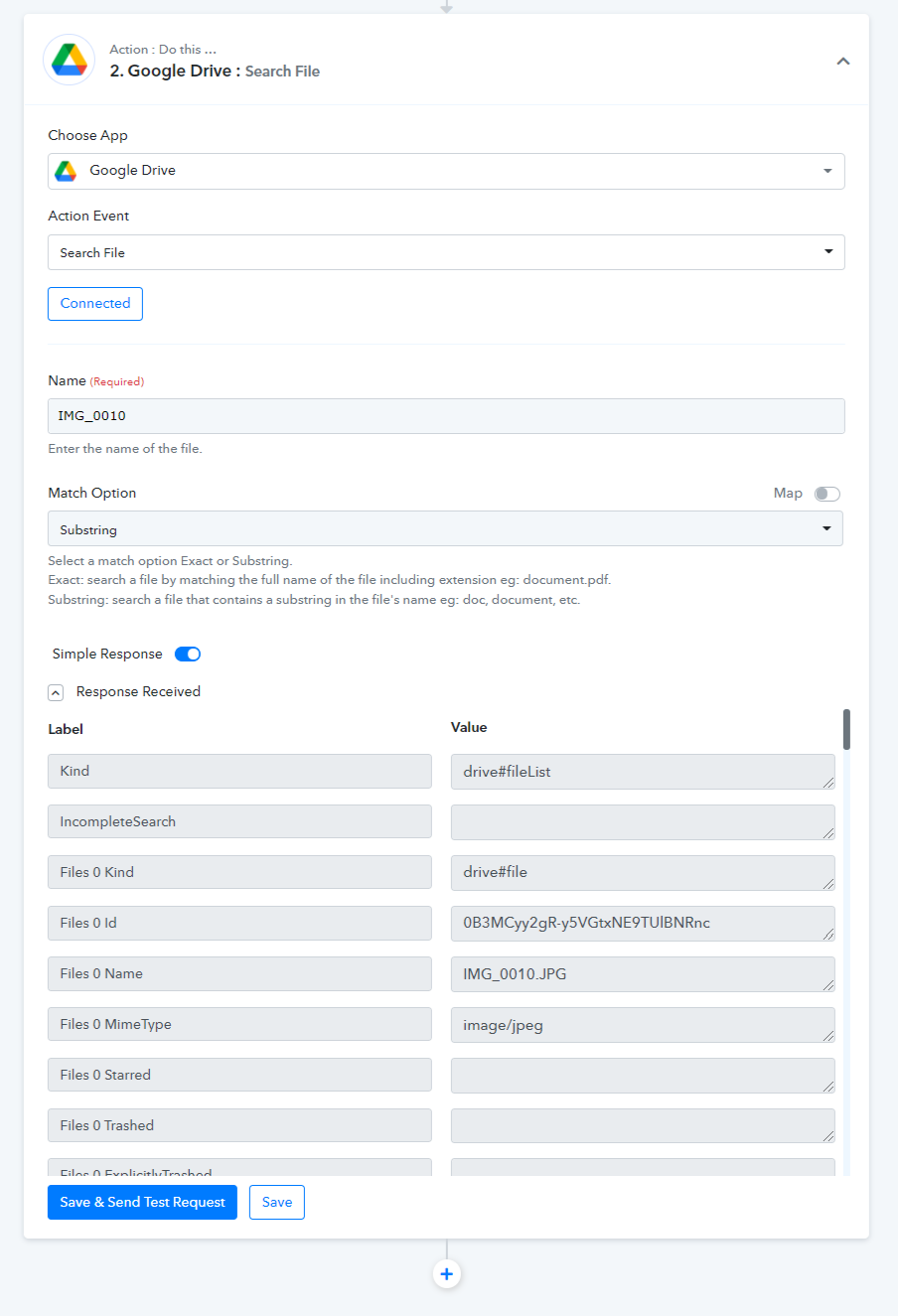
Task: Open the Choose App dropdown
Action: 446,171
